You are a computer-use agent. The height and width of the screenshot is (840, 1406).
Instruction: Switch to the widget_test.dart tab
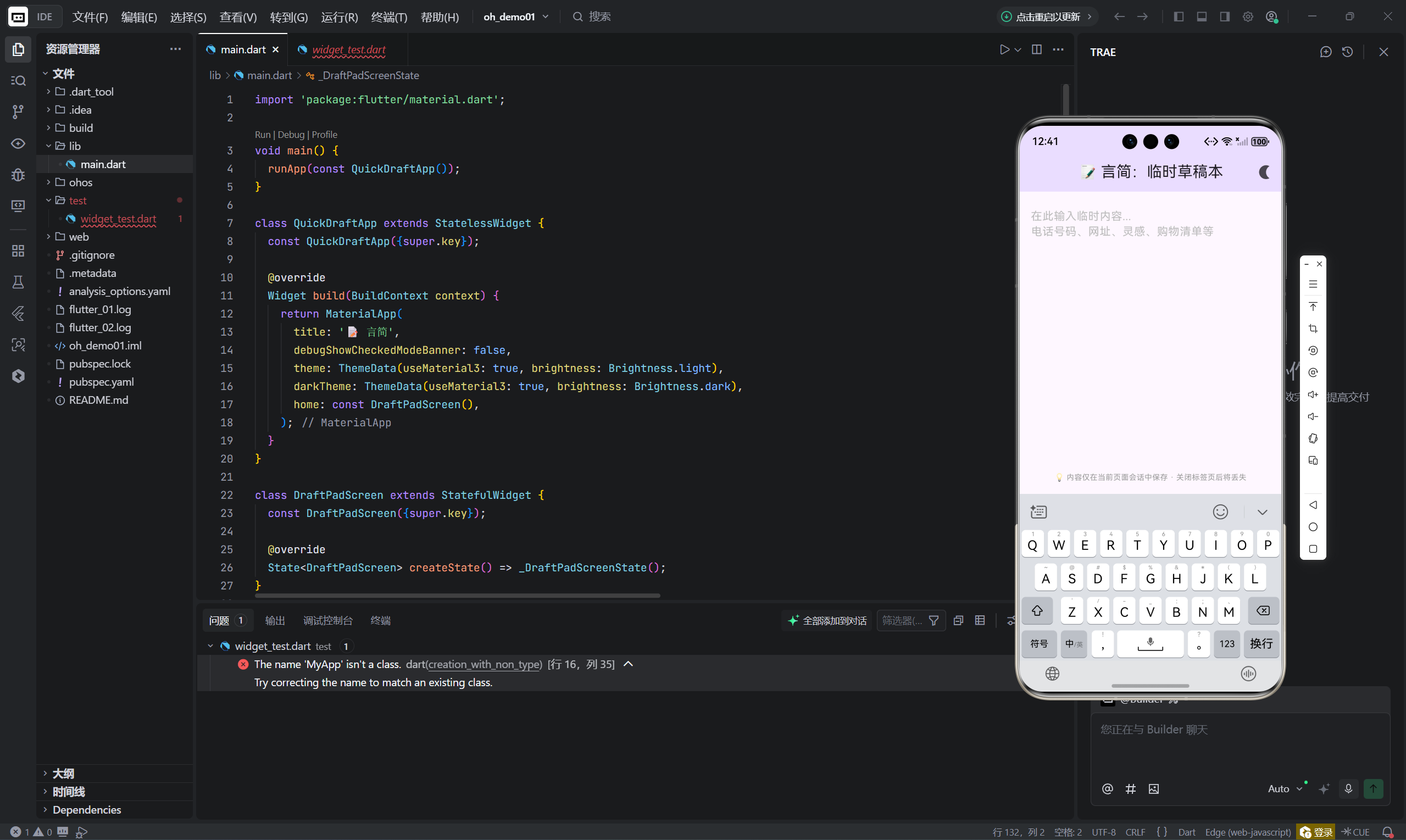pos(348,50)
